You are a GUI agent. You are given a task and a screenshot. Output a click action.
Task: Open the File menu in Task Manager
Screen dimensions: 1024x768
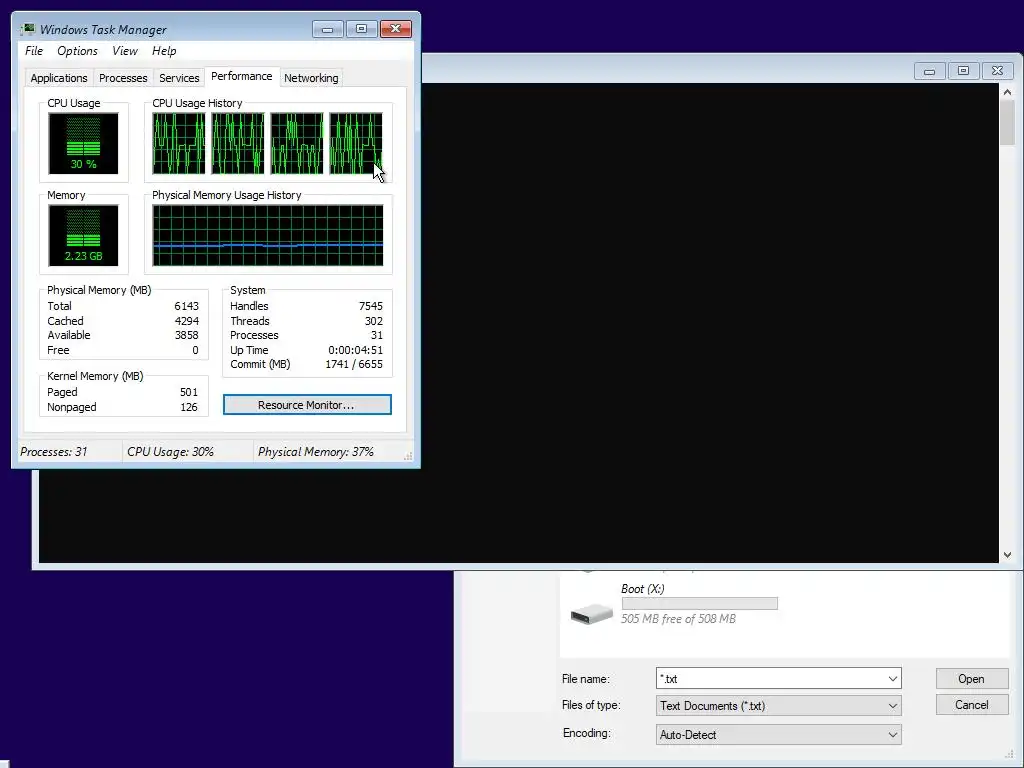point(34,51)
